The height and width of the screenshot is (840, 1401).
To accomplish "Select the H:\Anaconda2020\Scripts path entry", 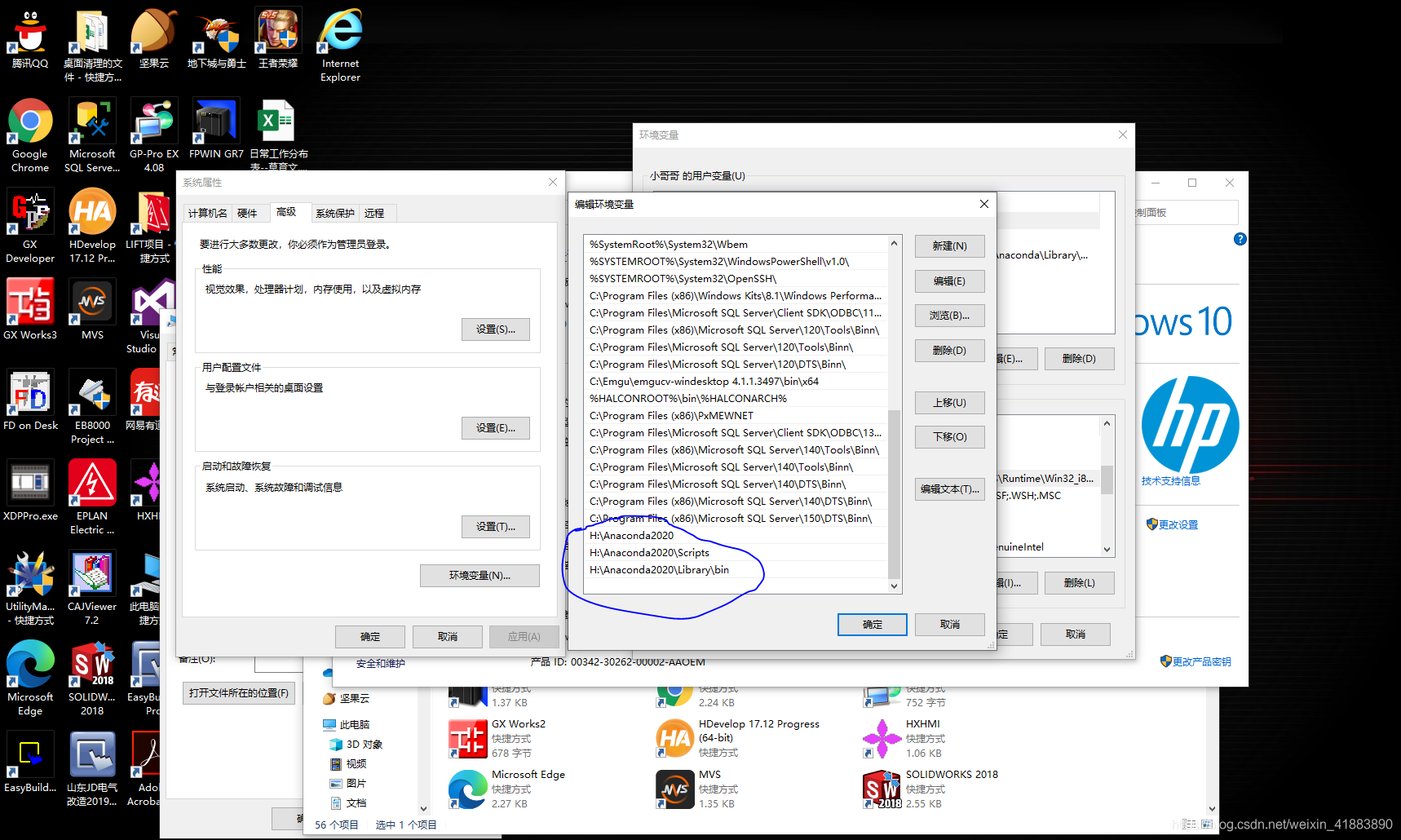I will click(x=736, y=553).
